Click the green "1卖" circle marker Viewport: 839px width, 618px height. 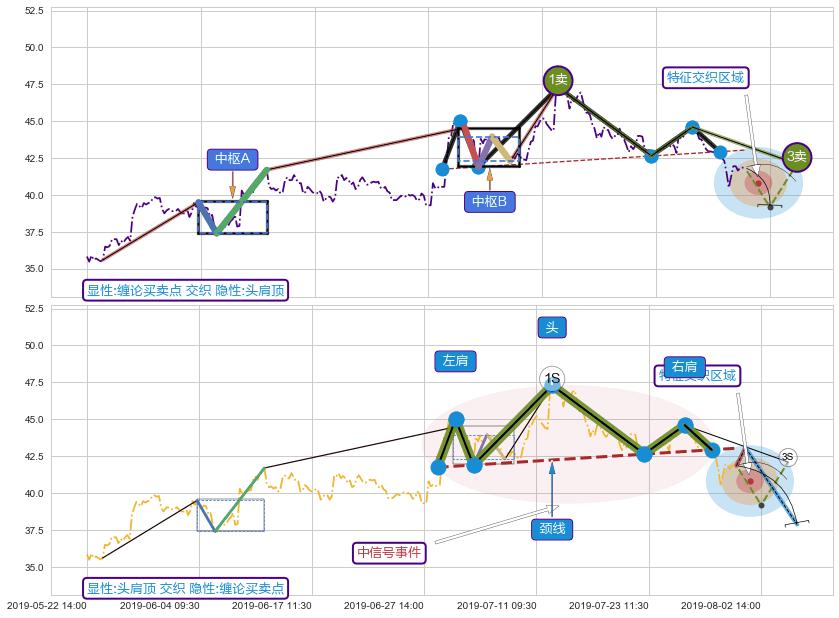coord(558,80)
